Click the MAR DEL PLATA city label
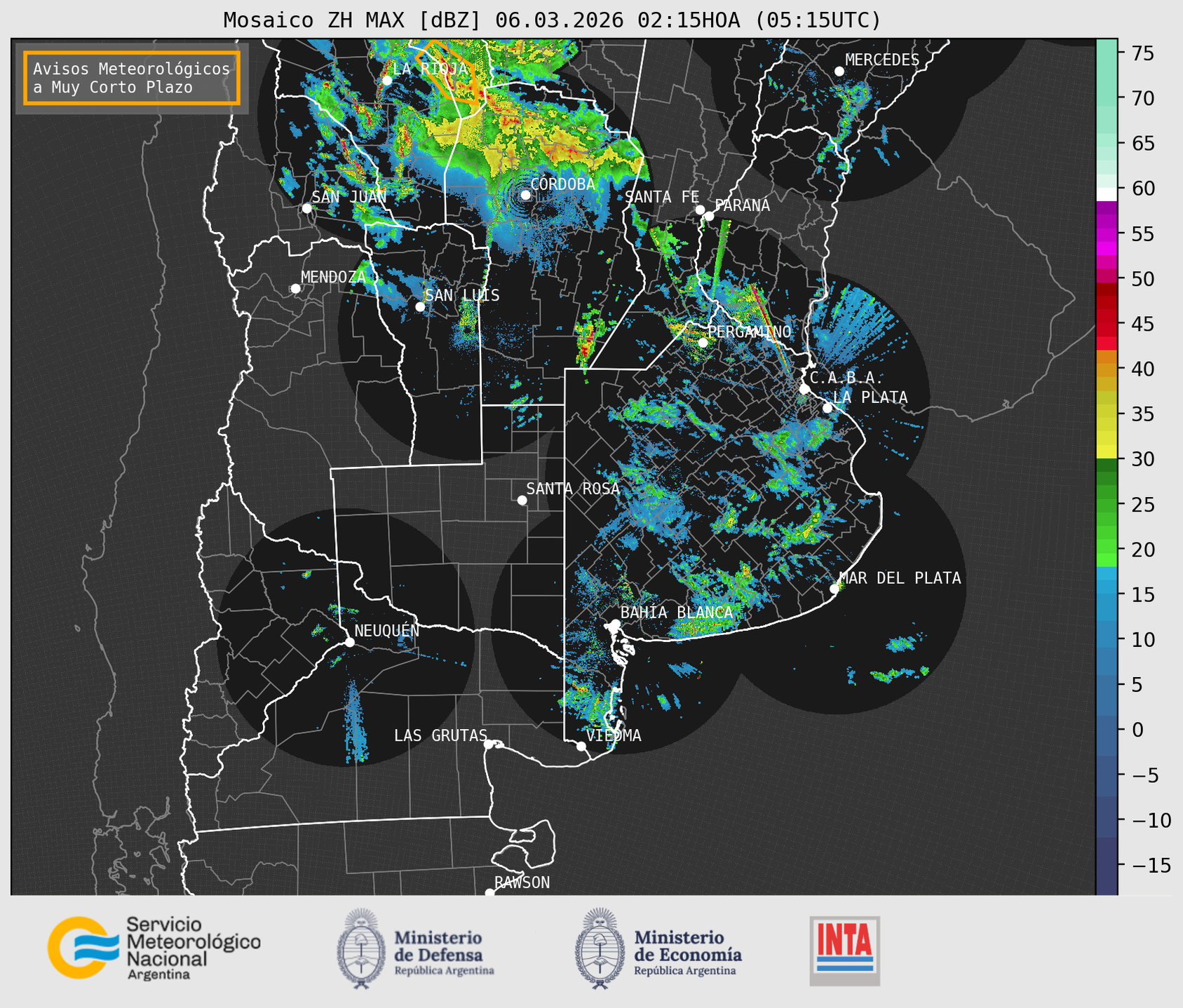1183x1008 pixels. tap(900, 578)
